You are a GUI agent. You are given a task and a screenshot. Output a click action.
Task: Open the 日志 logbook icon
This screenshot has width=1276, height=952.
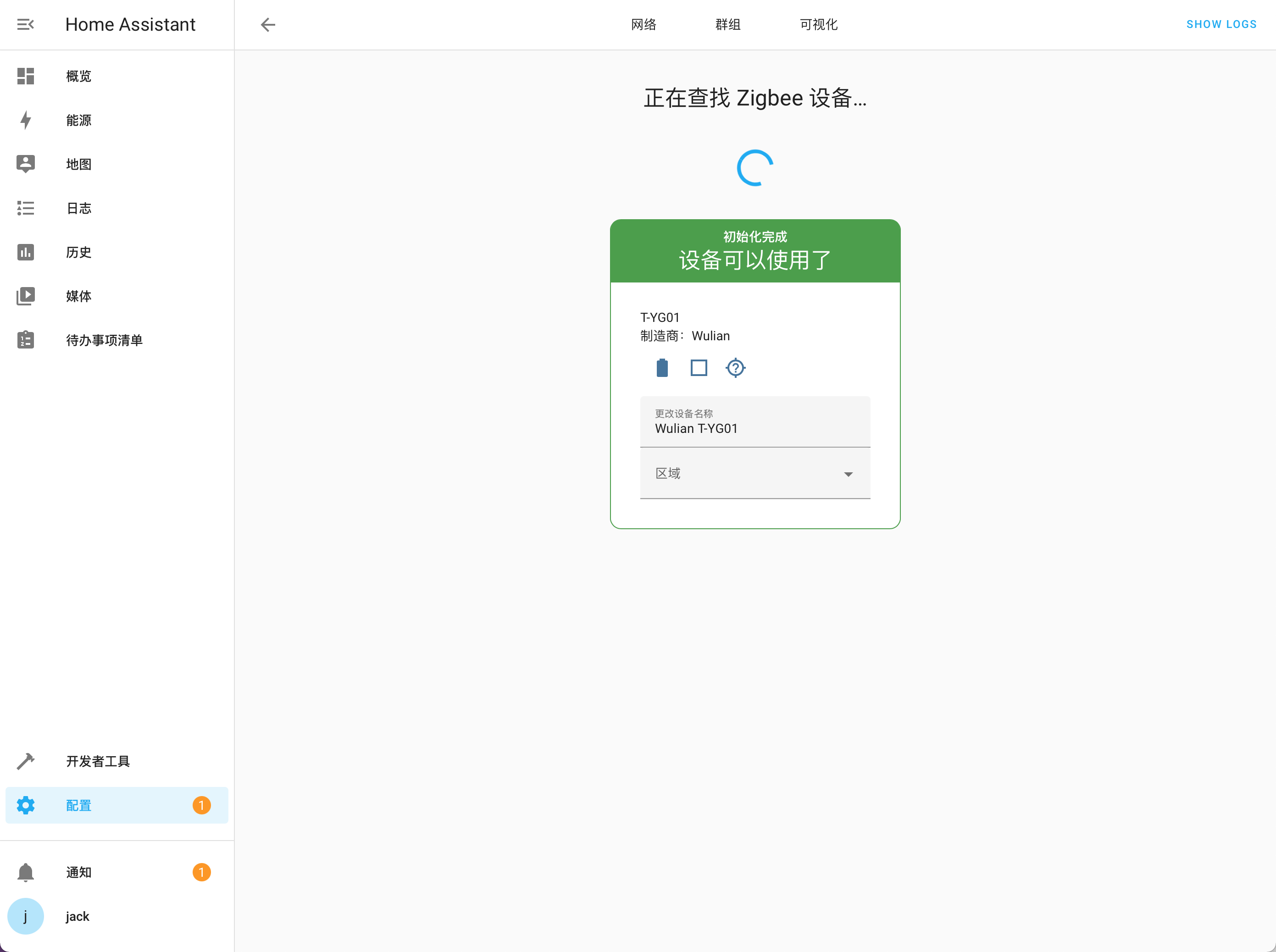(25, 208)
